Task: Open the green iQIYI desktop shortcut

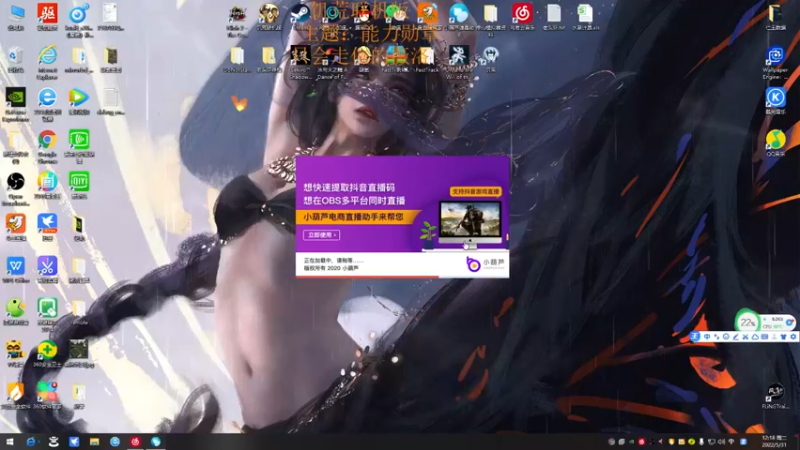Action: point(79,185)
